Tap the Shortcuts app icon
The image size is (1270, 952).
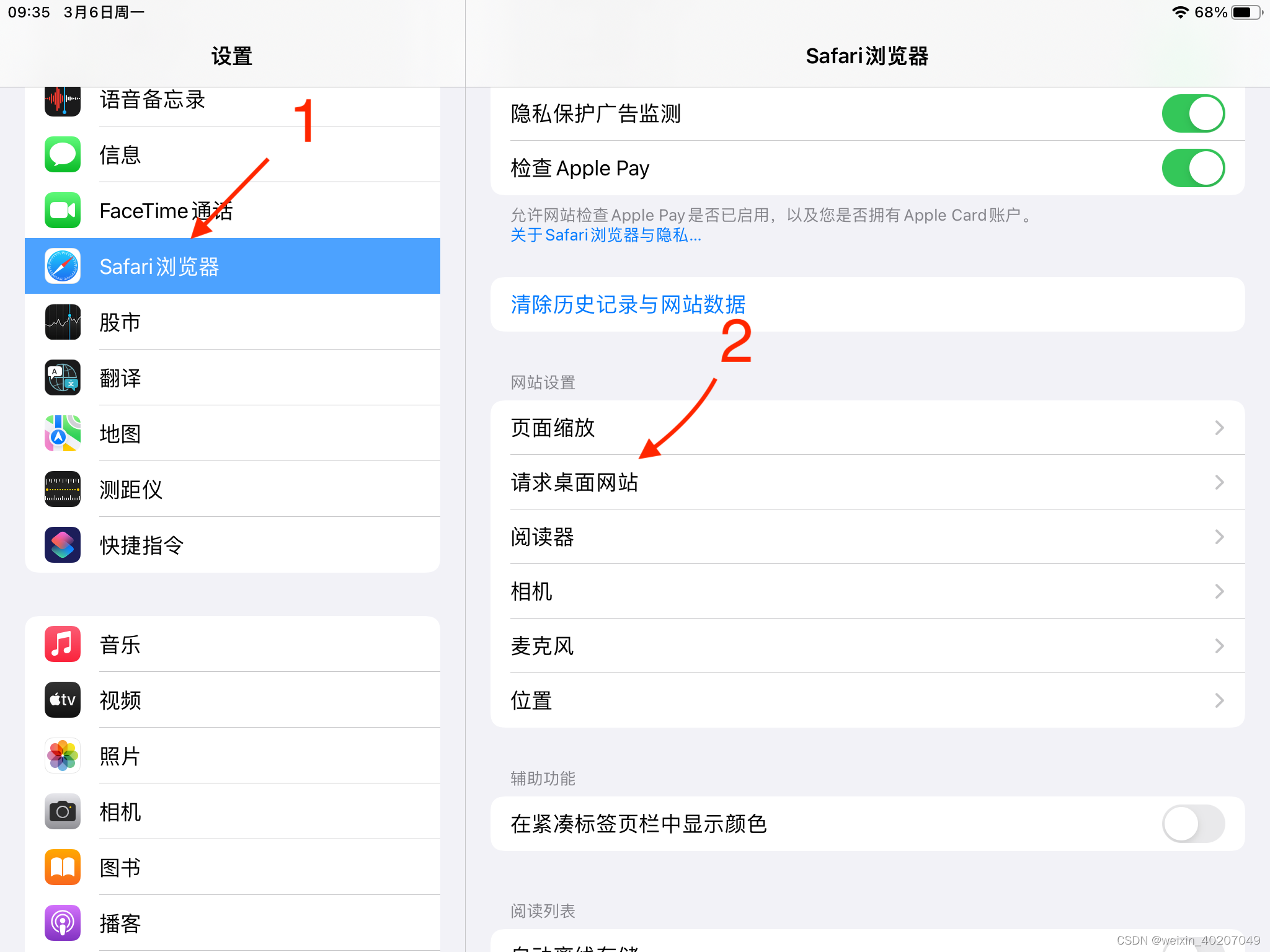[x=63, y=545]
